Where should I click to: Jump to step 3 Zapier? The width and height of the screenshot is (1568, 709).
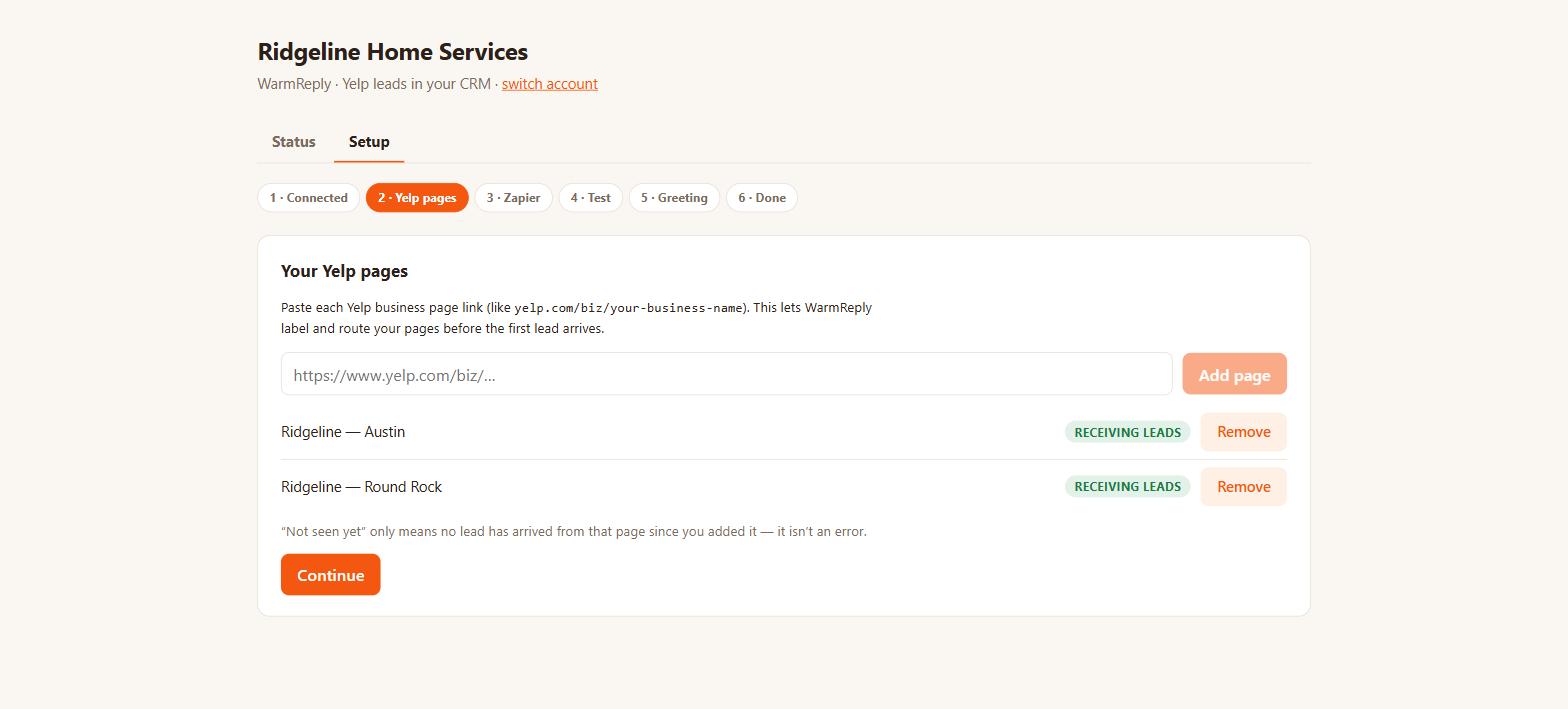(514, 198)
